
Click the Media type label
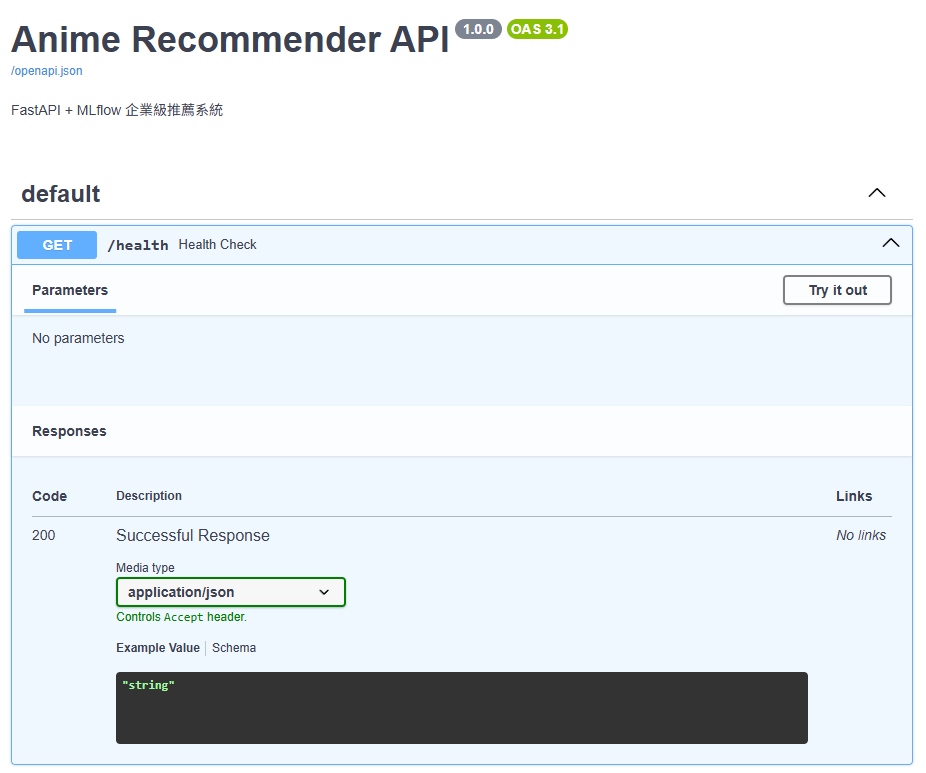point(145,568)
